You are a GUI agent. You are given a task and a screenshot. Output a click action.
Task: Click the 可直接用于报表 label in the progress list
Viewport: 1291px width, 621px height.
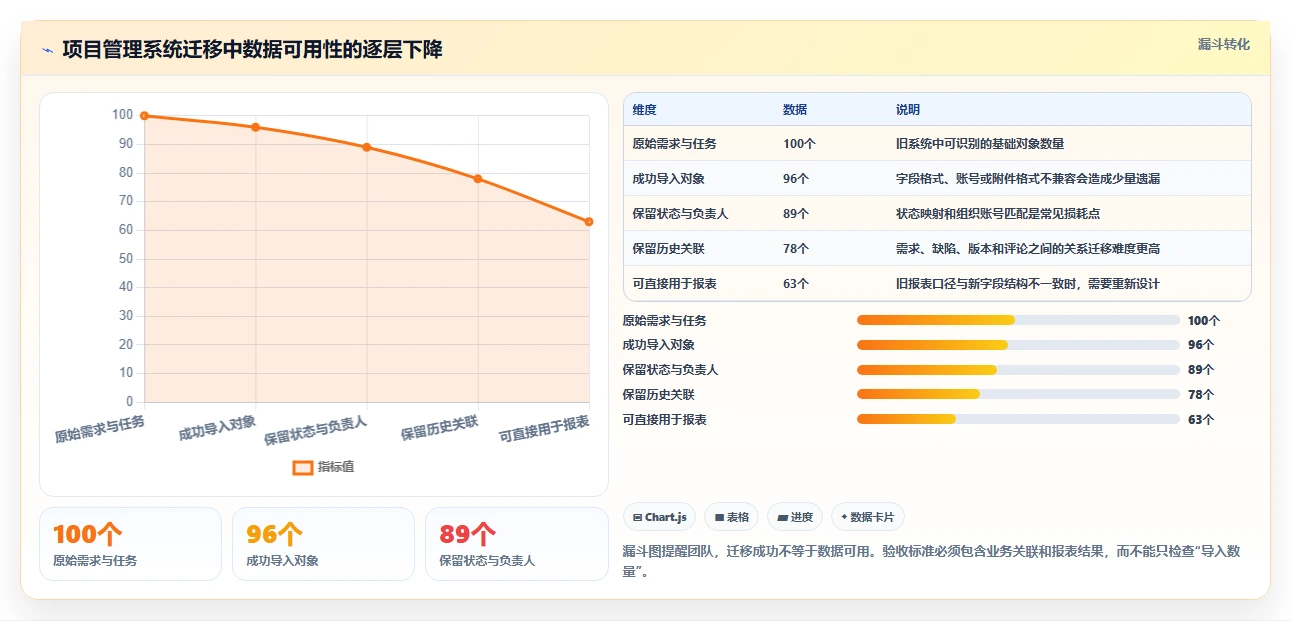[x=664, y=420]
